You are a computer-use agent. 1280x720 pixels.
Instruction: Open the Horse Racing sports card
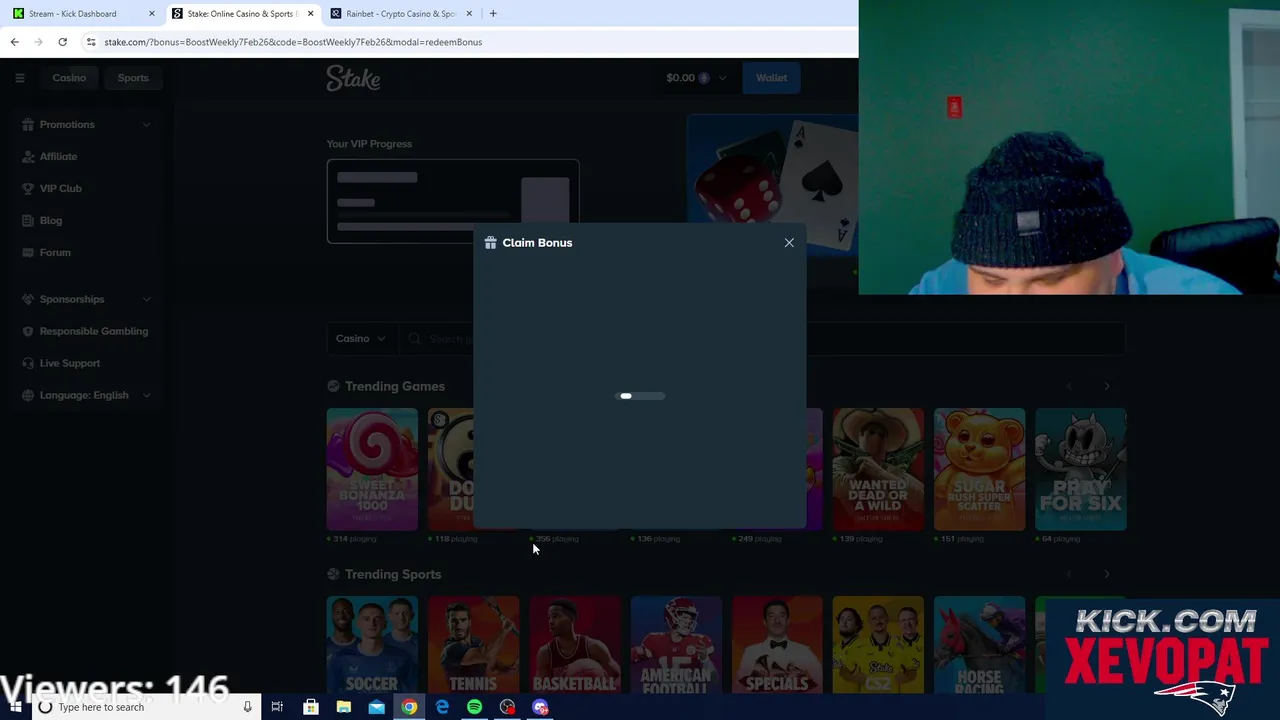(x=979, y=646)
